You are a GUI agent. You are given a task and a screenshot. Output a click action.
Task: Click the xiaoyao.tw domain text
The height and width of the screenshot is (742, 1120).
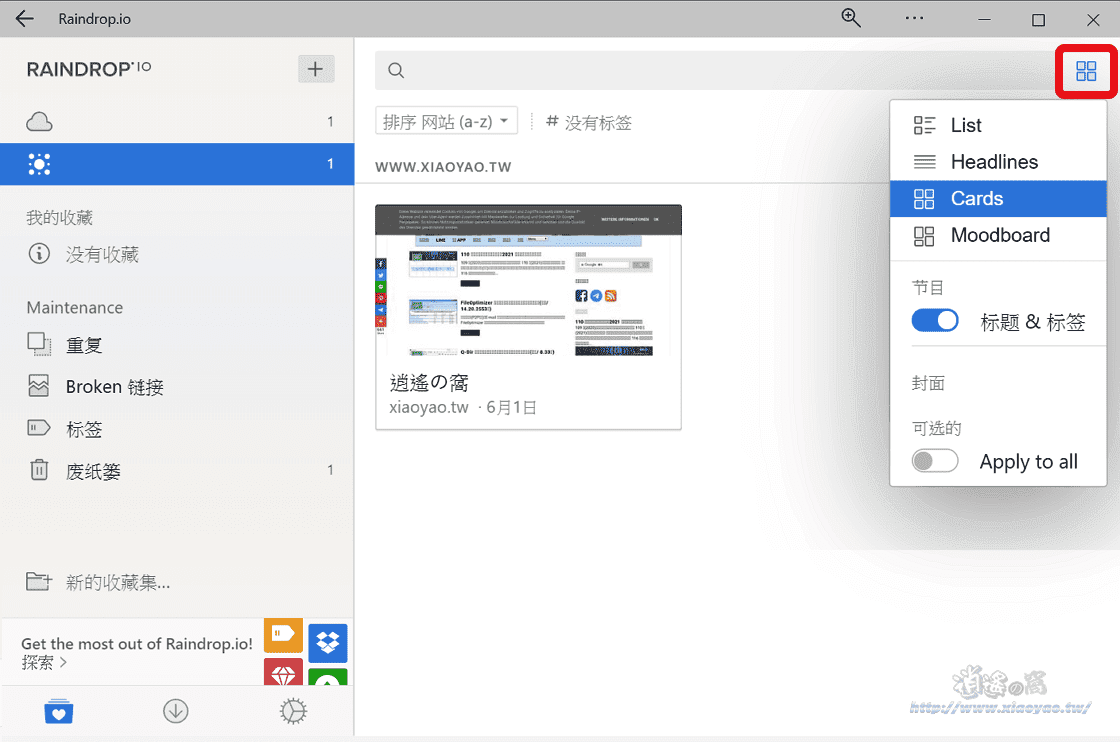click(429, 408)
